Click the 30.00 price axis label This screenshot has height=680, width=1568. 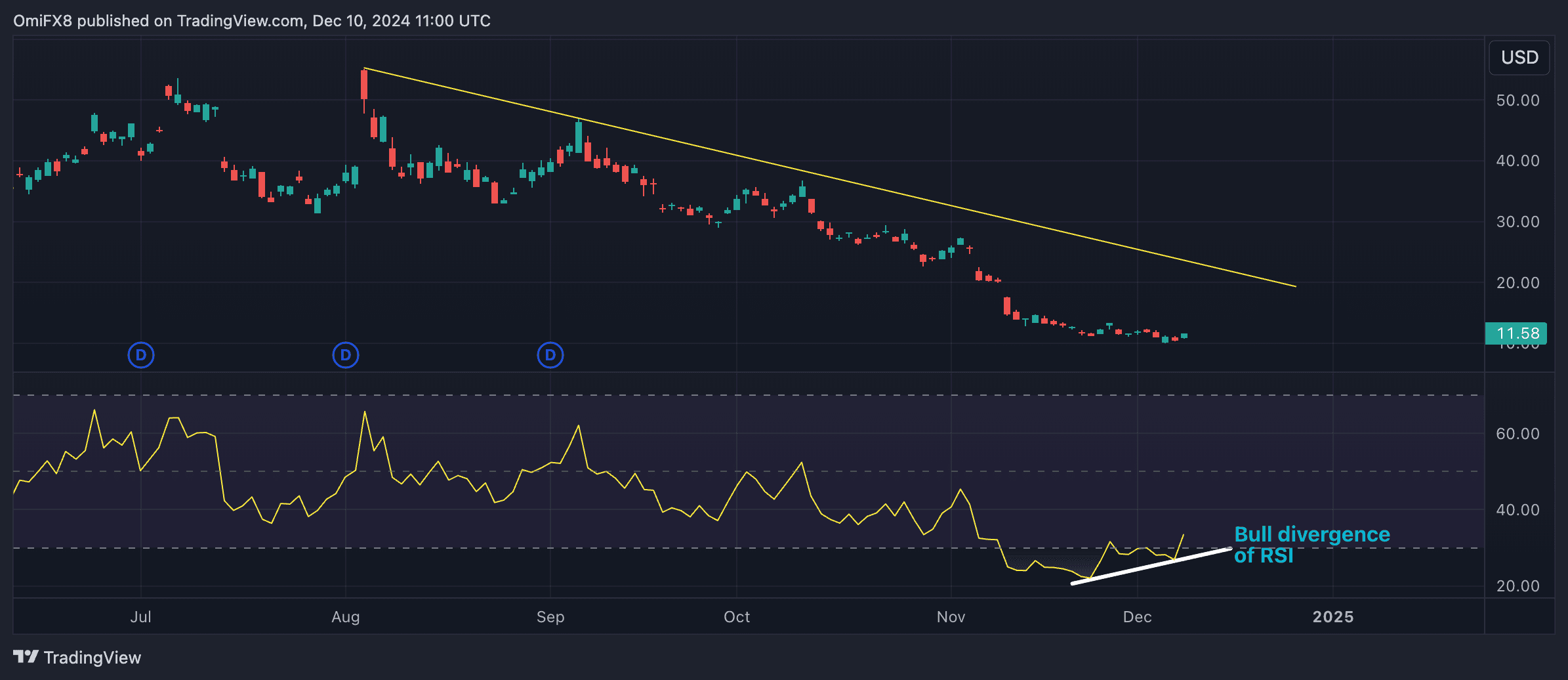(1517, 222)
